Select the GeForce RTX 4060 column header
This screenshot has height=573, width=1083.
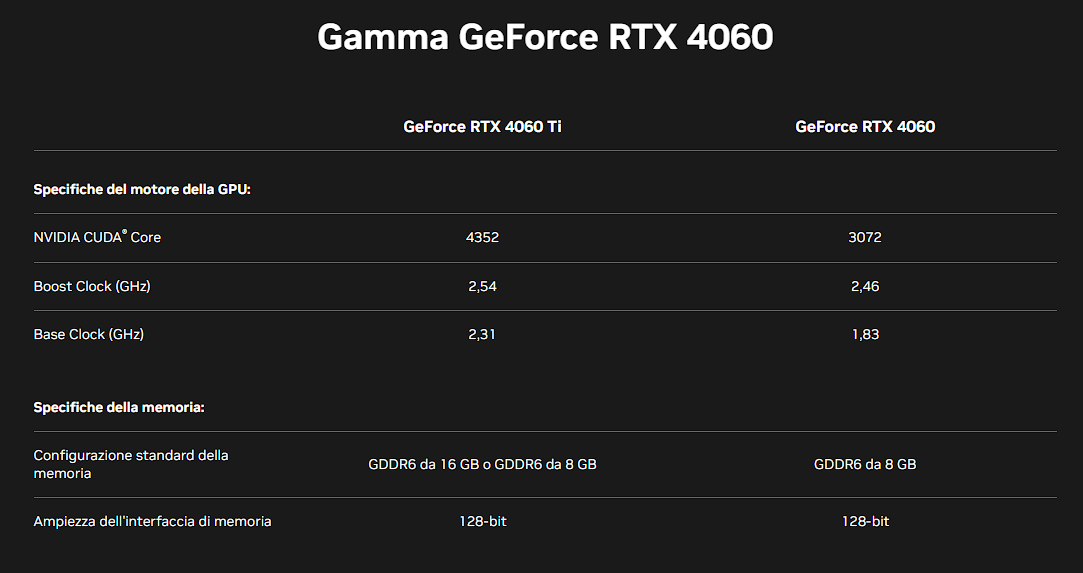865,126
